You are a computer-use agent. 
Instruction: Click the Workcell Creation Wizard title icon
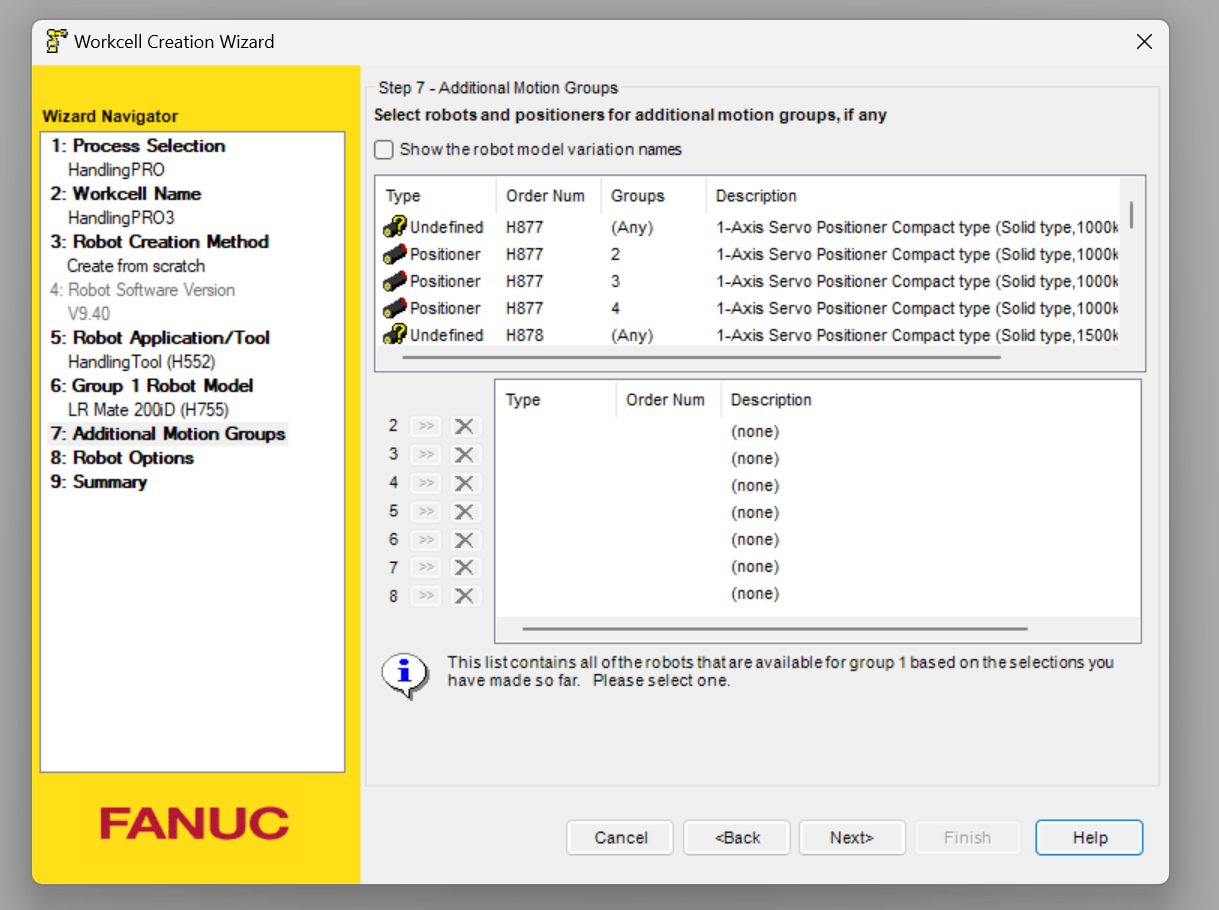pyautogui.click(x=57, y=41)
